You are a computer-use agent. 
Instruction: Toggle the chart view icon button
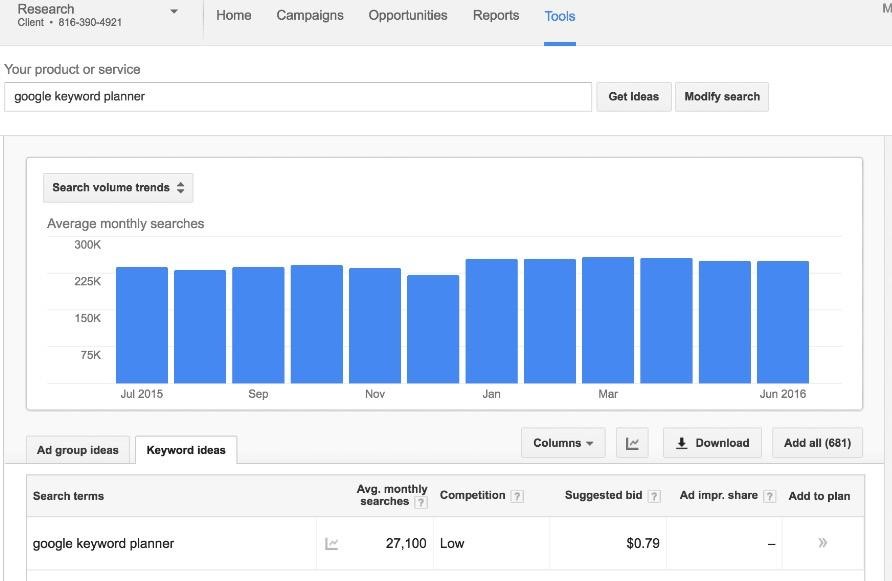click(632, 443)
